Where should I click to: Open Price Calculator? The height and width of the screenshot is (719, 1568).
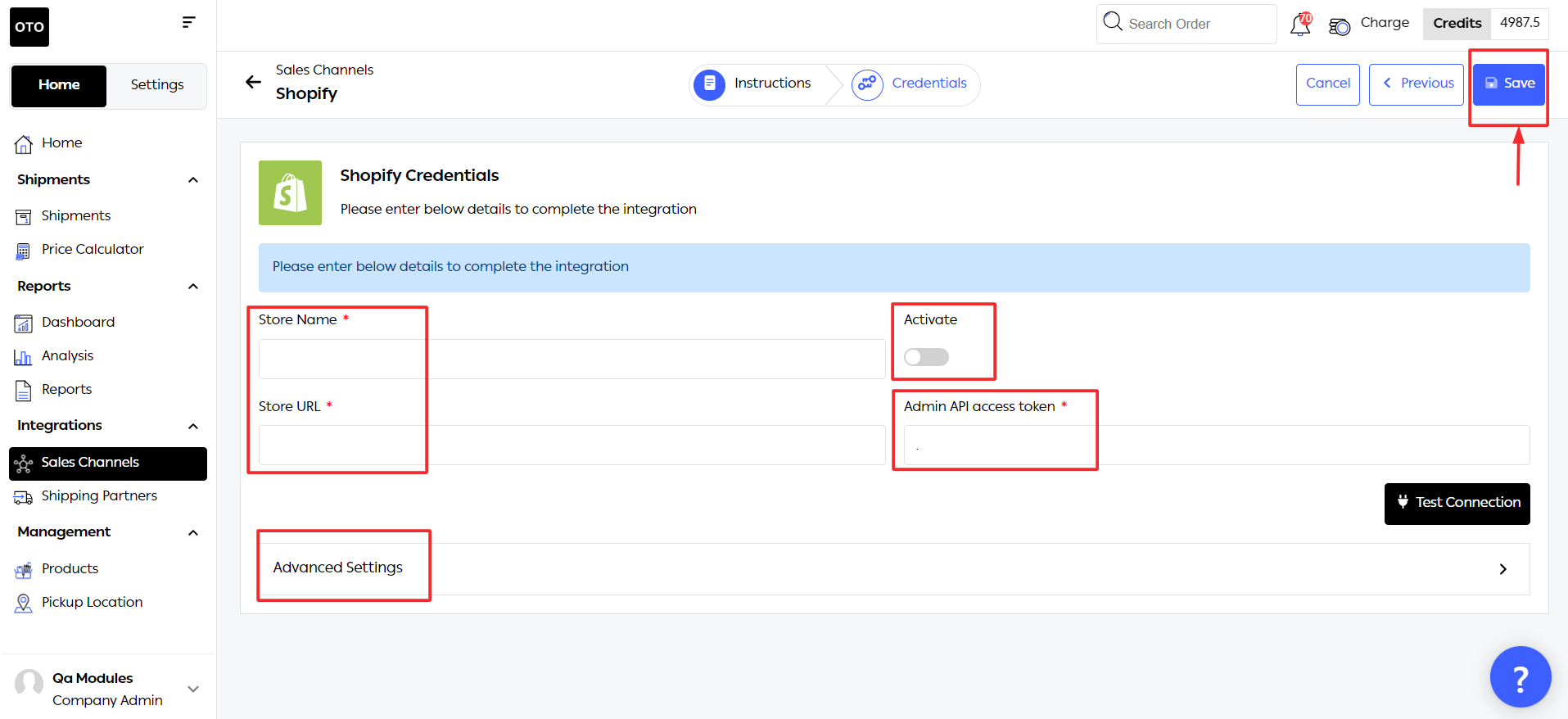click(93, 250)
